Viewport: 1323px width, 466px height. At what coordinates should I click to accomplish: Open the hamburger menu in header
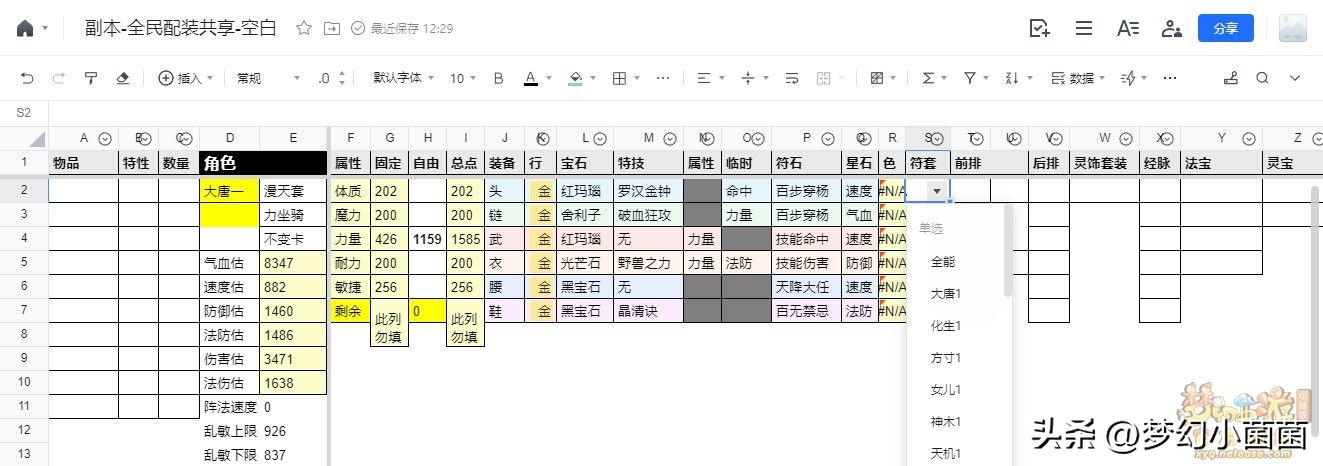[x=1084, y=28]
